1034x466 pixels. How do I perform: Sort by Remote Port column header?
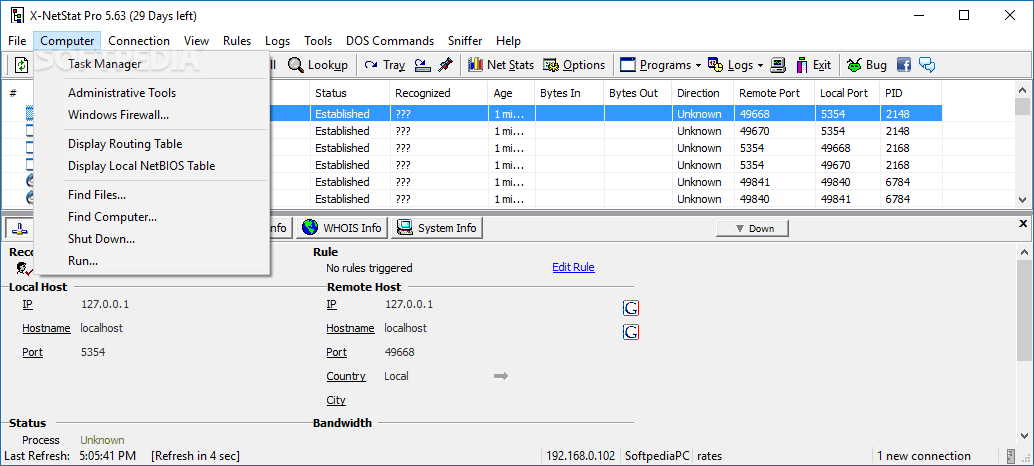tap(774, 93)
